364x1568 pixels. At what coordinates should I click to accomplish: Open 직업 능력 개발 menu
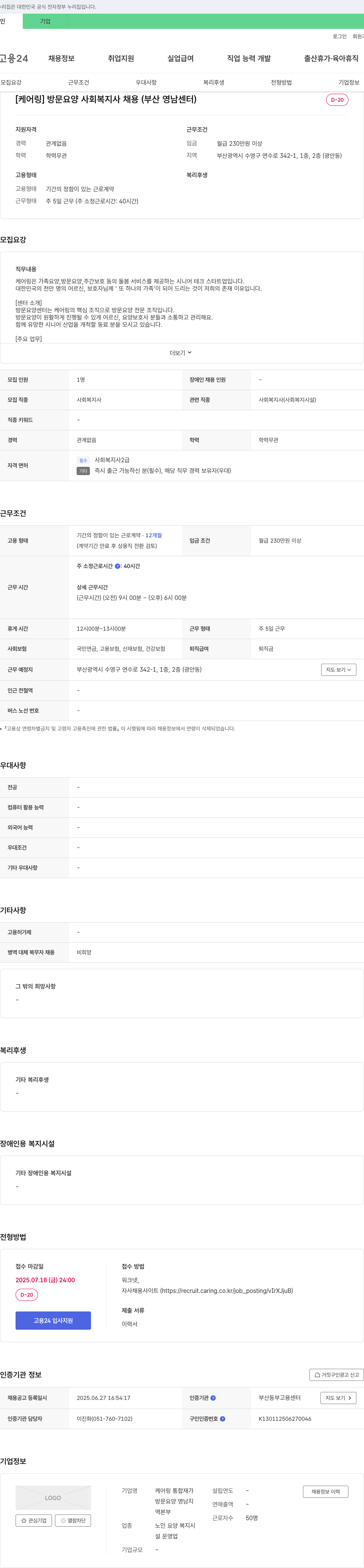tap(249, 58)
